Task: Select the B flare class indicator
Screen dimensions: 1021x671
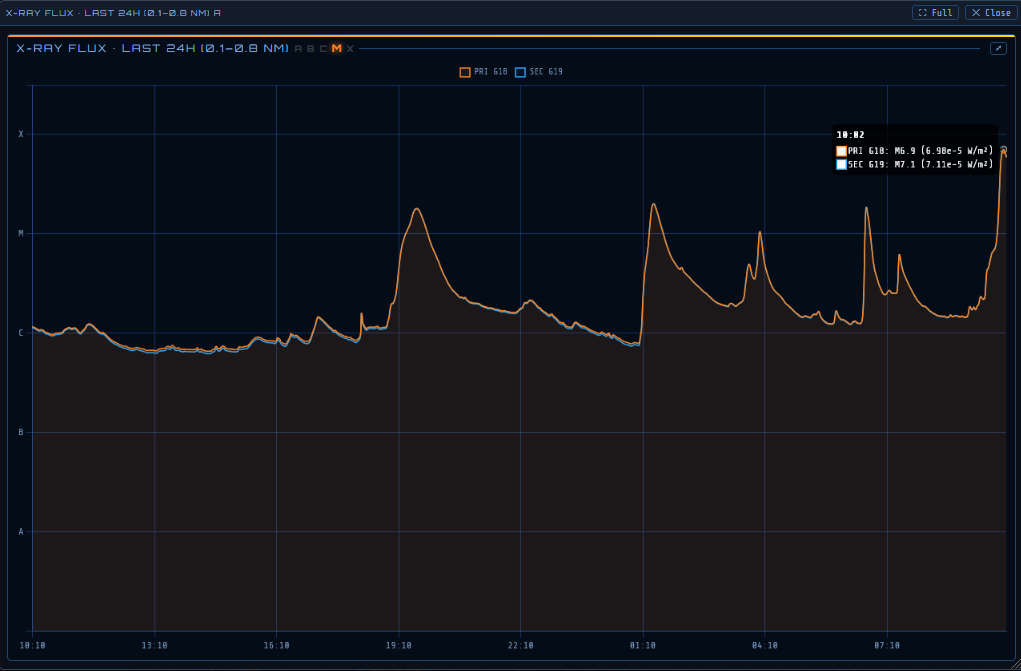Action: (311, 49)
